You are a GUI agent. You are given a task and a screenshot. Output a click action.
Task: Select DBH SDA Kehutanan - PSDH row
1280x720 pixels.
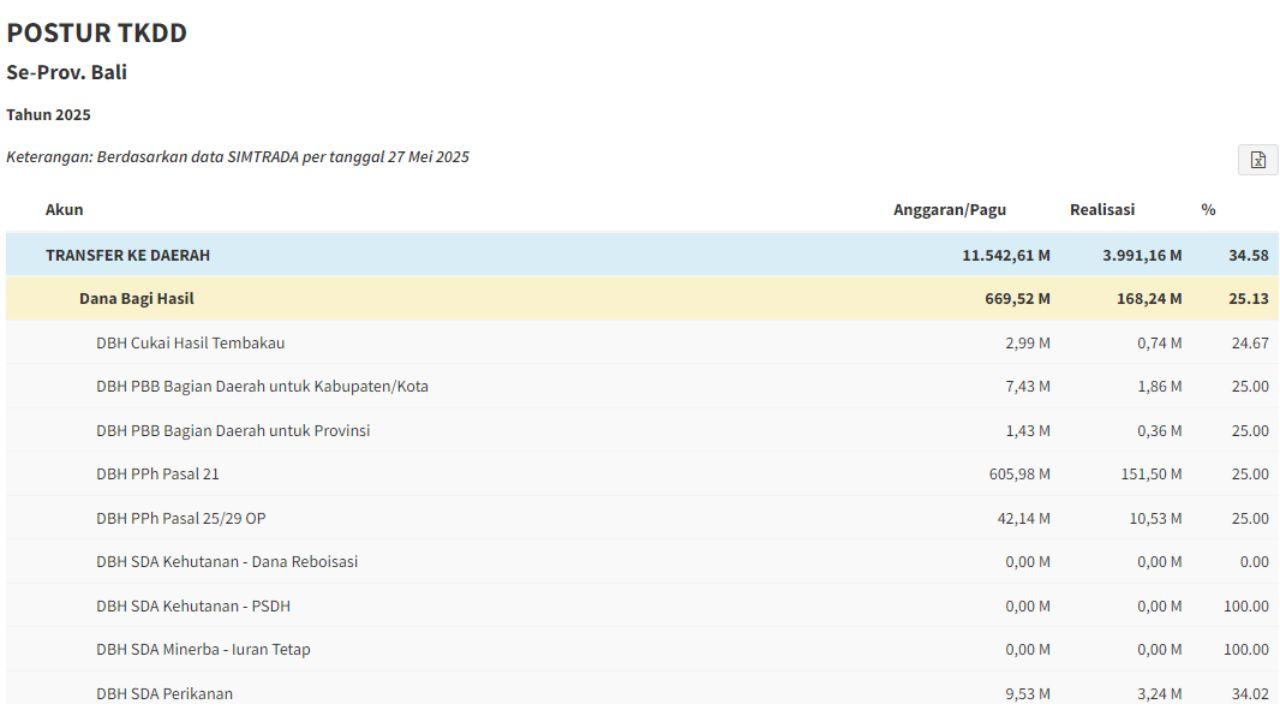pos(193,606)
